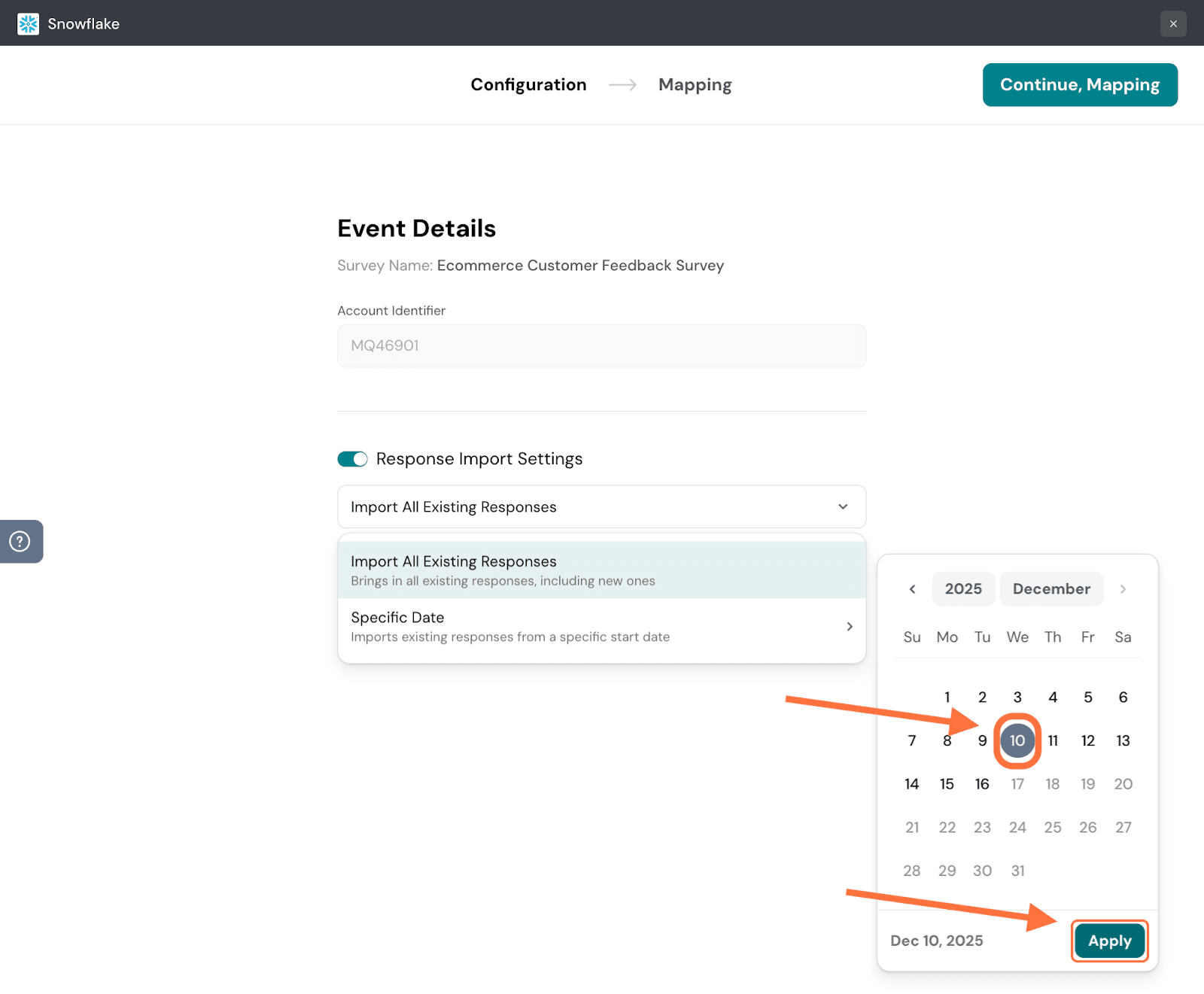Expand the Specific Date submenu arrow
The width and height of the screenshot is (1204, 994).
point(849,627)
